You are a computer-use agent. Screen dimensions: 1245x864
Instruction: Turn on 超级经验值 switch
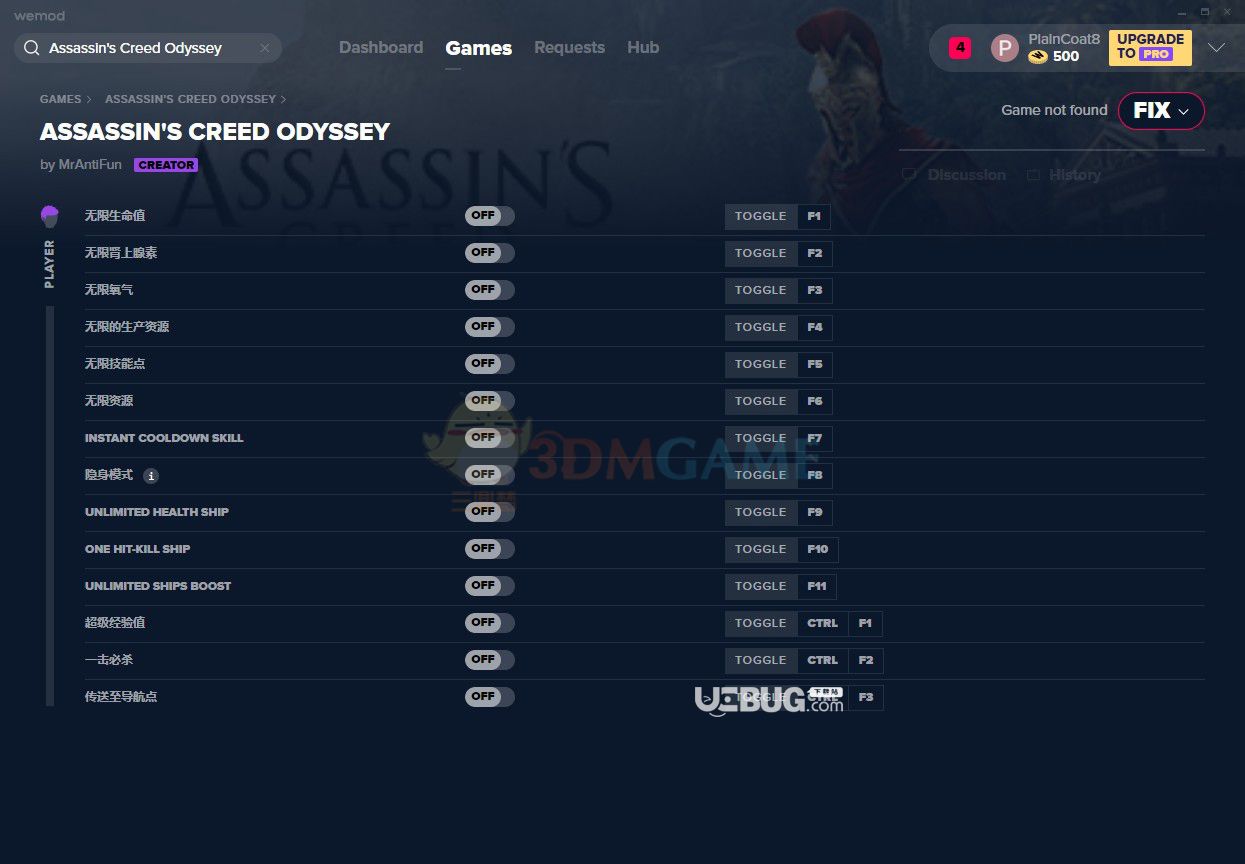coord(489,623)
